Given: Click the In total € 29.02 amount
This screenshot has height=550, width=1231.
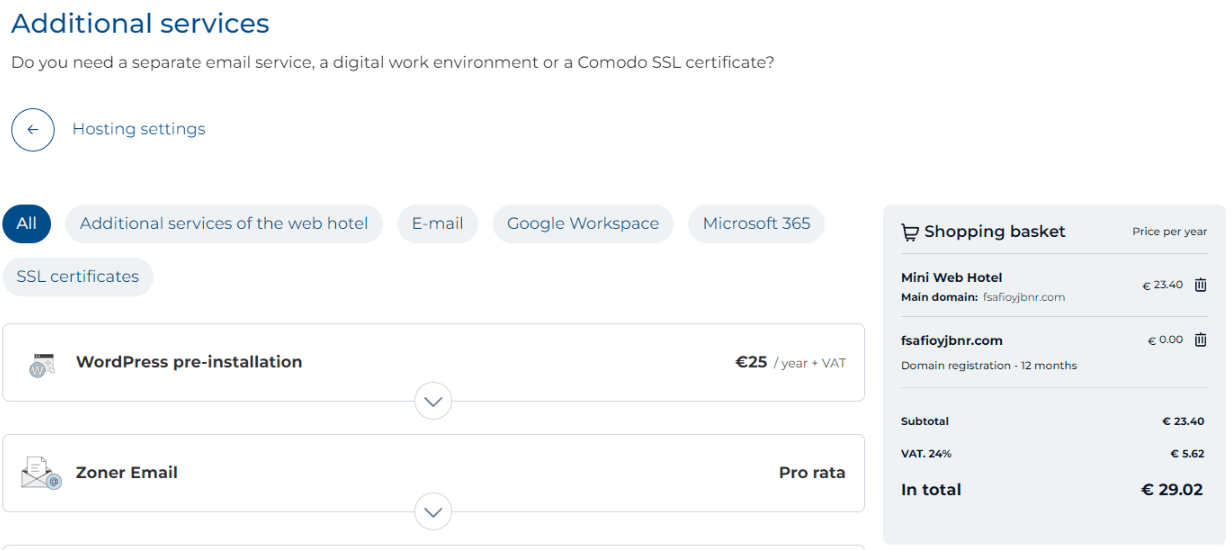Looking at the screenshot, I should [x=1172, y=490].
